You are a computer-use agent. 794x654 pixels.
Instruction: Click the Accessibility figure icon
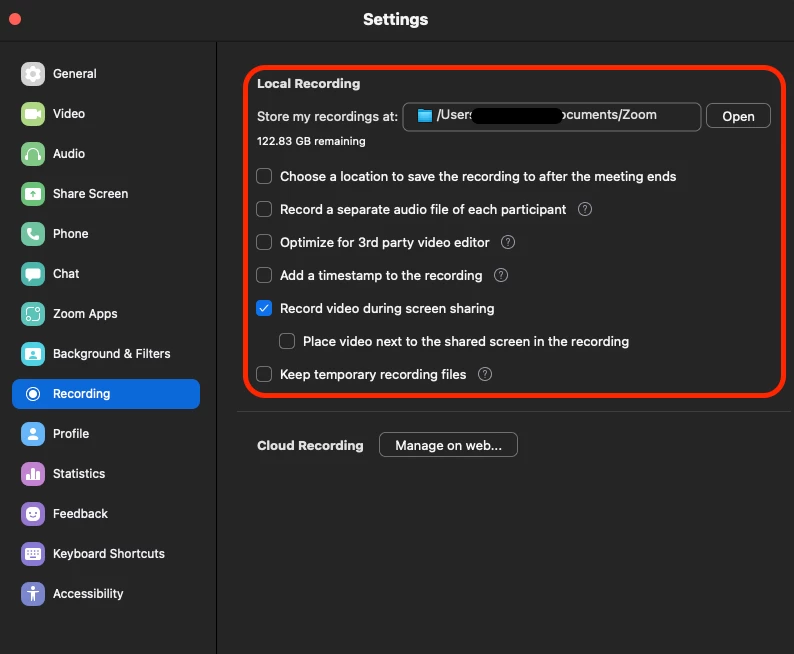(x=33, y=594)
